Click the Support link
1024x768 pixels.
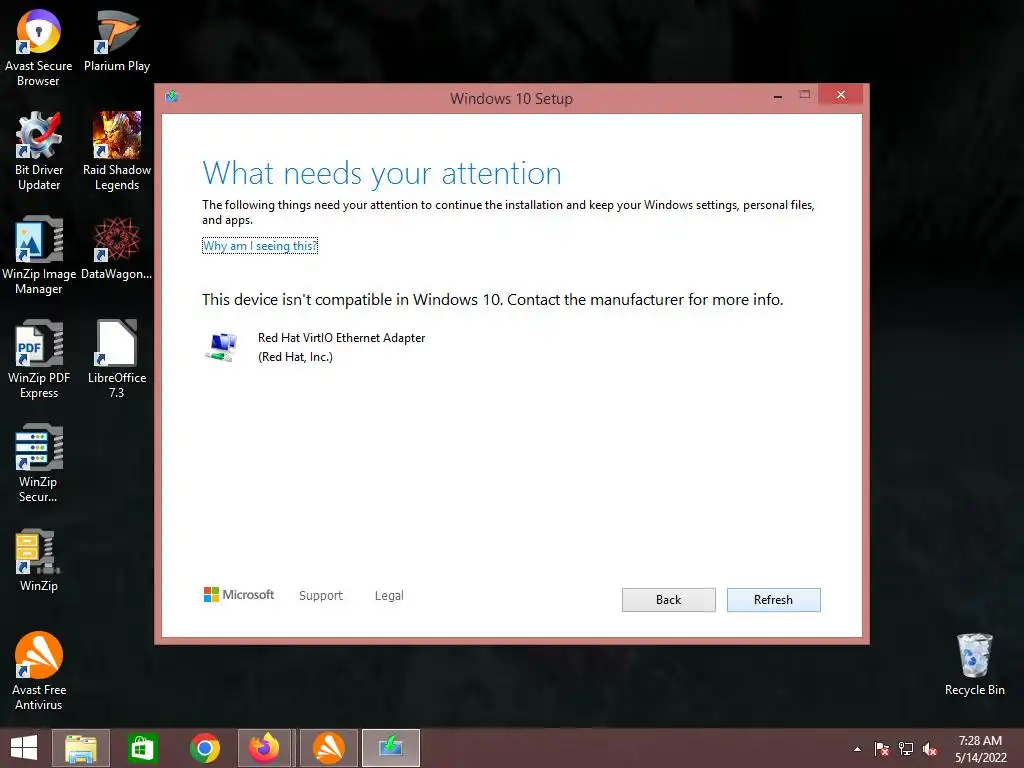click(x=321, y=596)
